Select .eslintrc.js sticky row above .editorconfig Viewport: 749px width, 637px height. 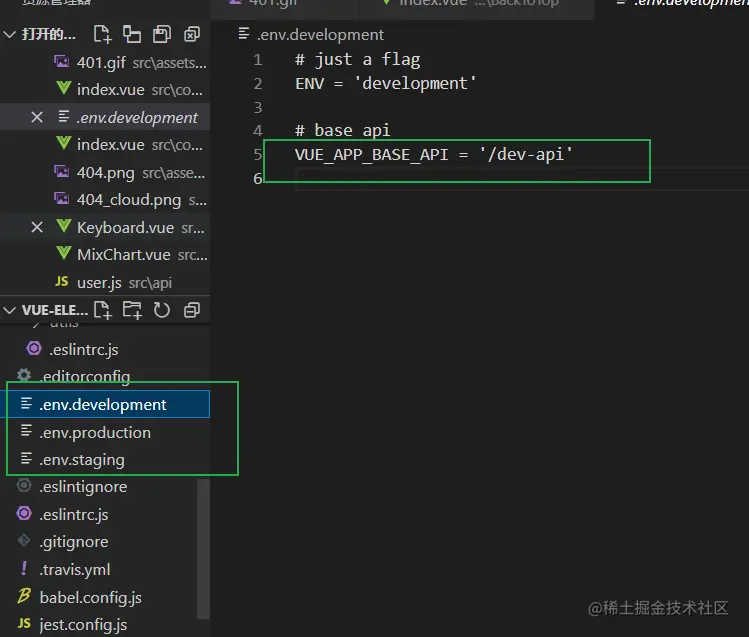(105, 350)
